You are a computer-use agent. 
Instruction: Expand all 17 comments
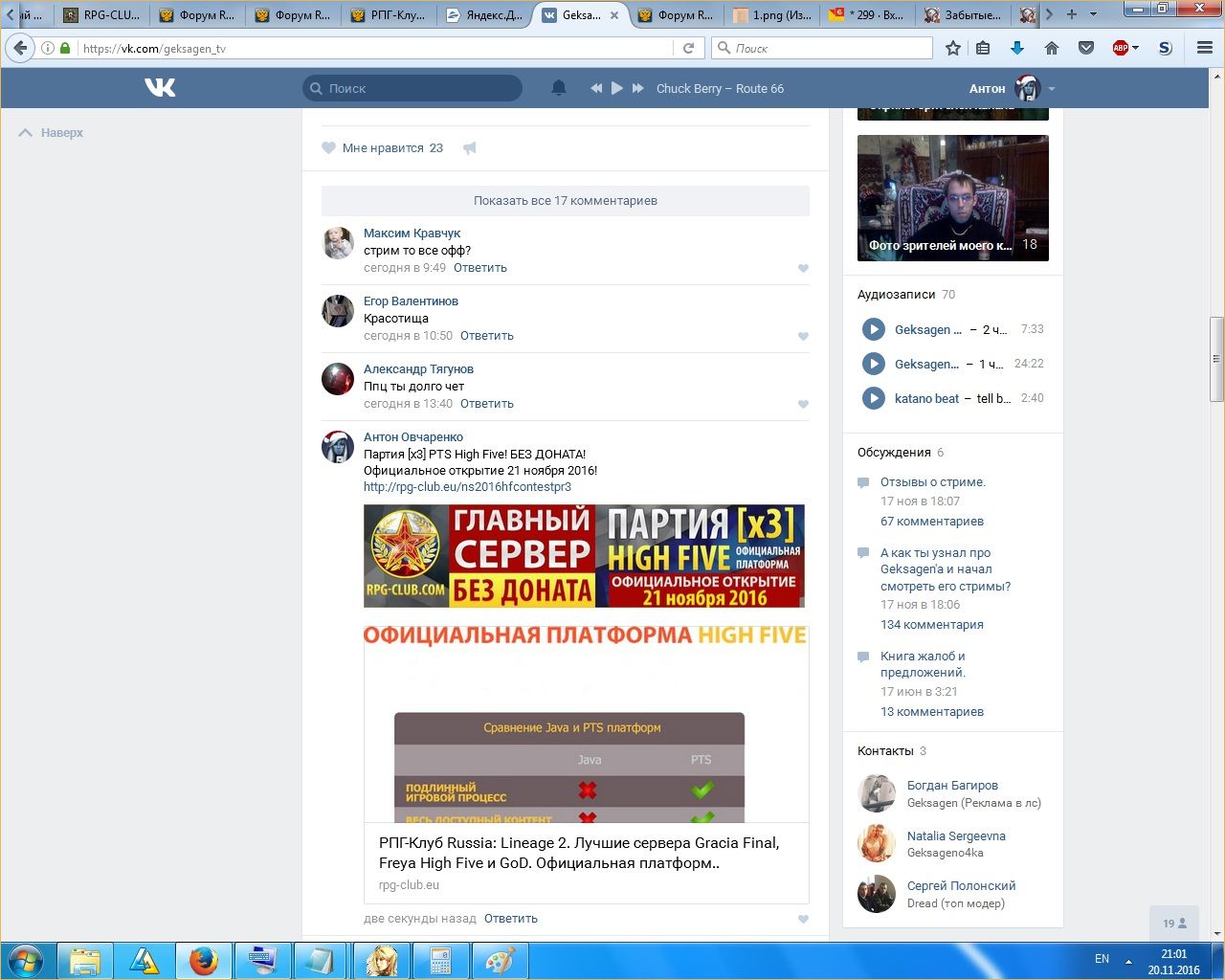[x=565, y=201]
